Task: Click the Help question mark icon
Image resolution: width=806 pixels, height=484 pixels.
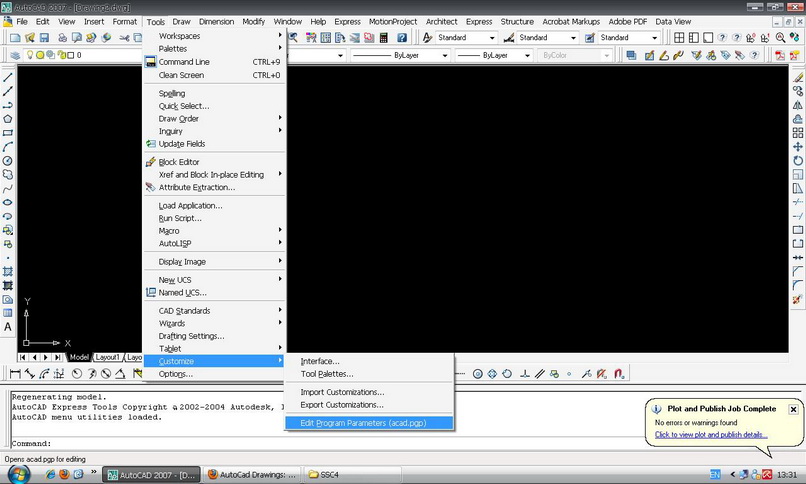Action: point(402,38)
